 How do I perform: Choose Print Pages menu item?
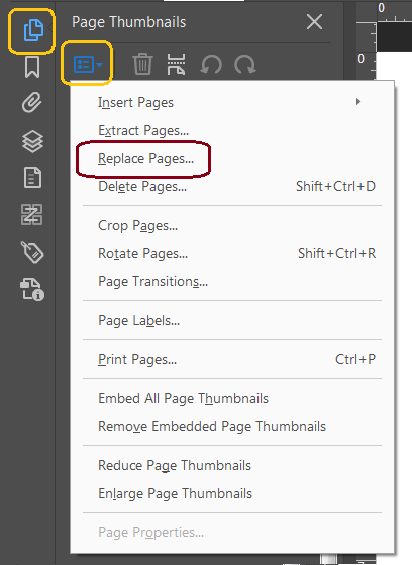coord(232,359)
